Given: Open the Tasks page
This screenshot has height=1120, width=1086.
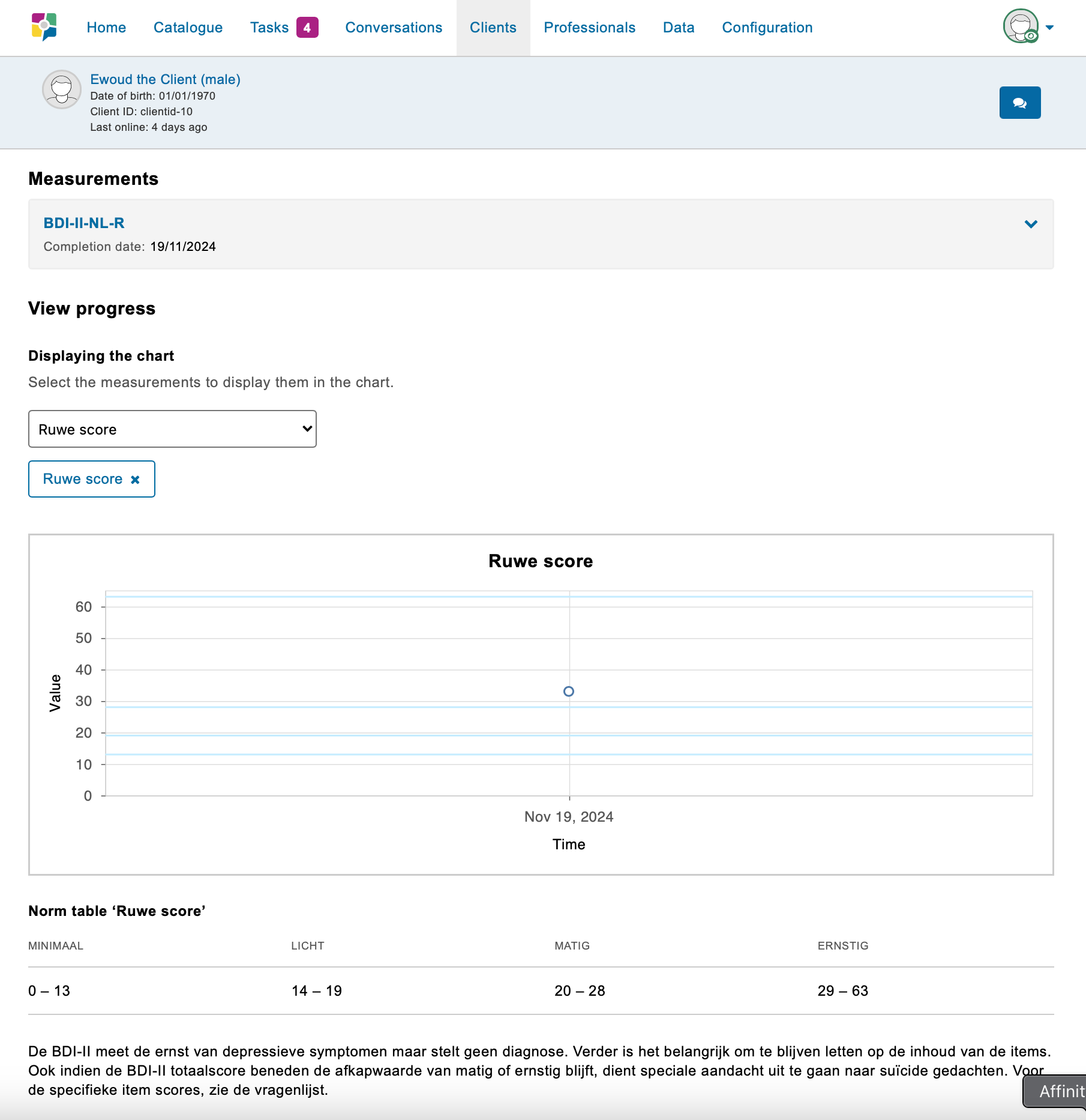Looking at the screenshot, I should [x=269, y=28].
